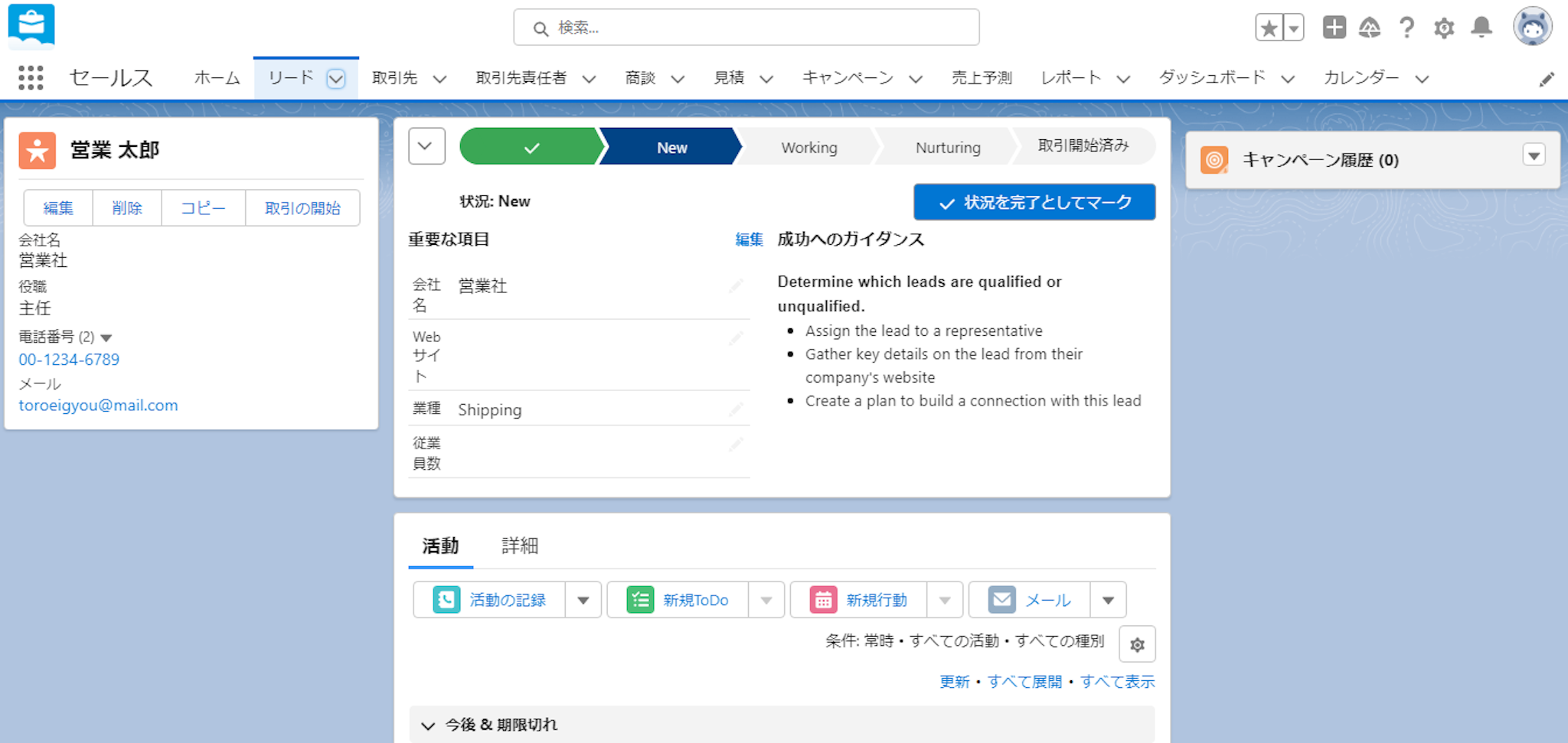This screenshot has width=1568, height=743.
Task: Edit the 業種 Shipping field pencil
Action: pos(736,409)
